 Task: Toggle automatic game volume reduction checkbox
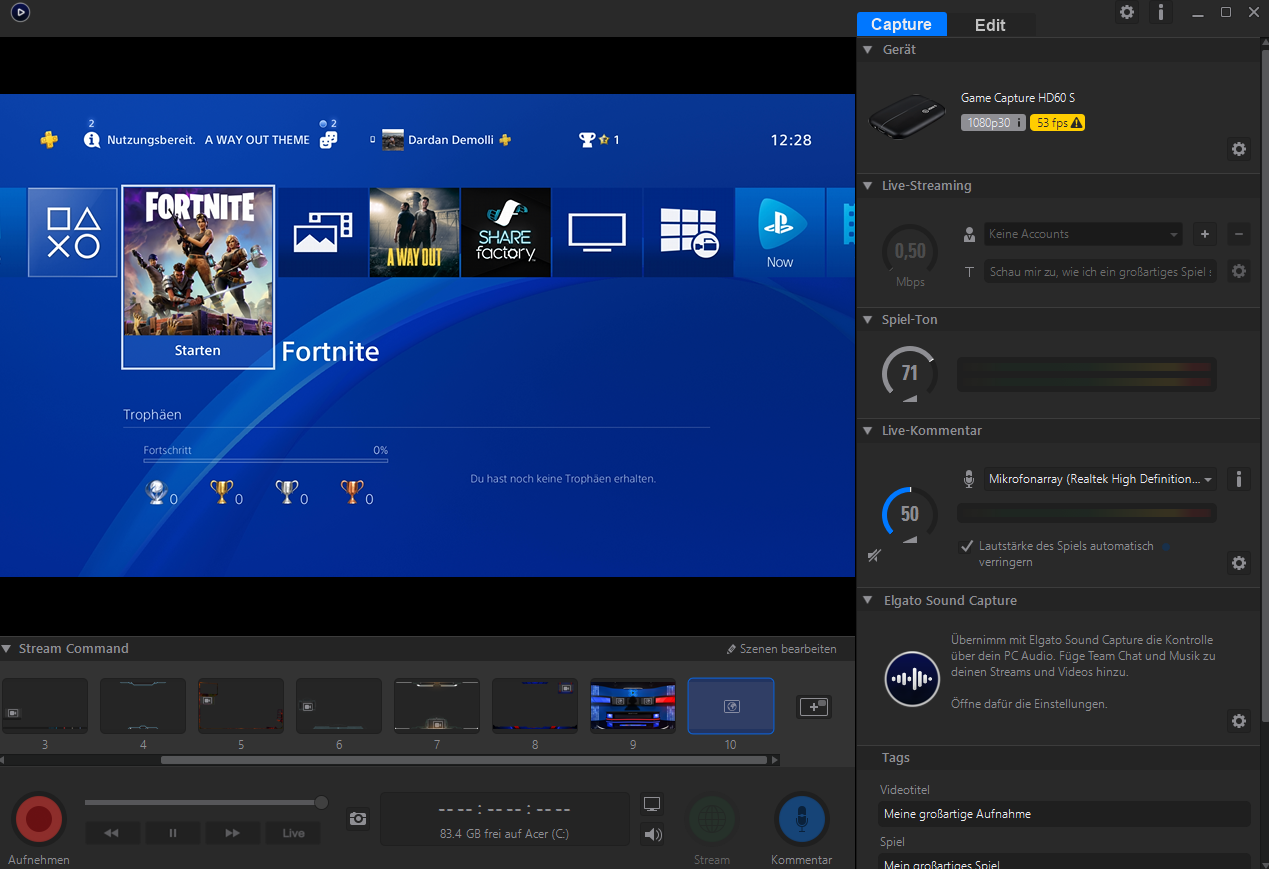pyautogui.click(x=967, y=546)
